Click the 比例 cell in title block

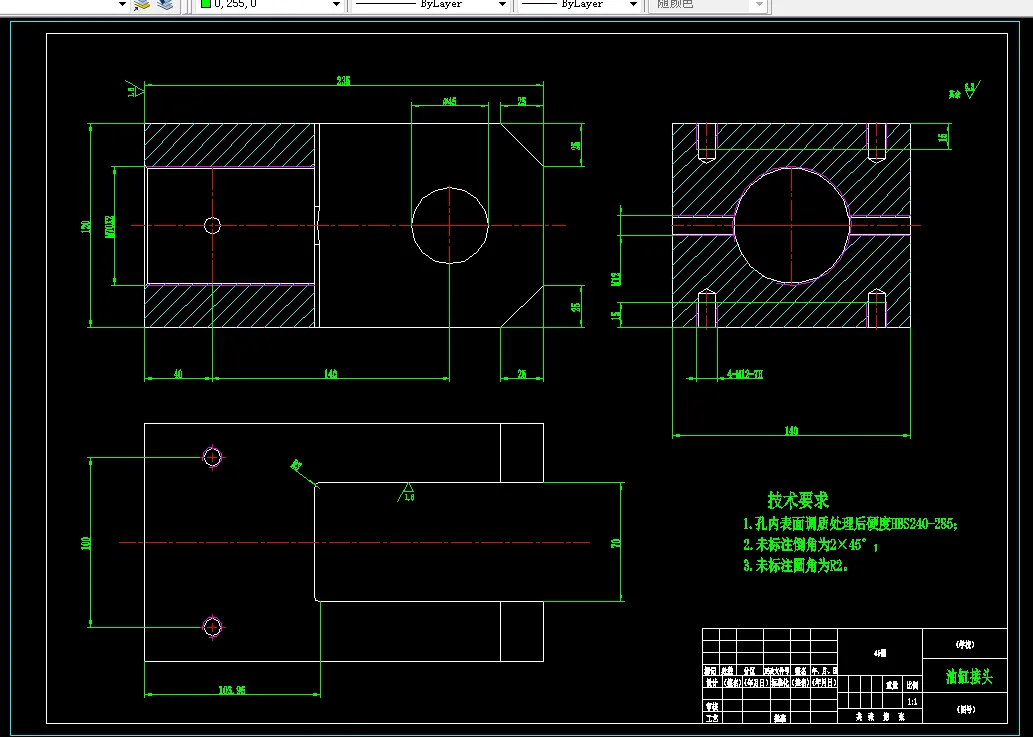click(912, 685)
